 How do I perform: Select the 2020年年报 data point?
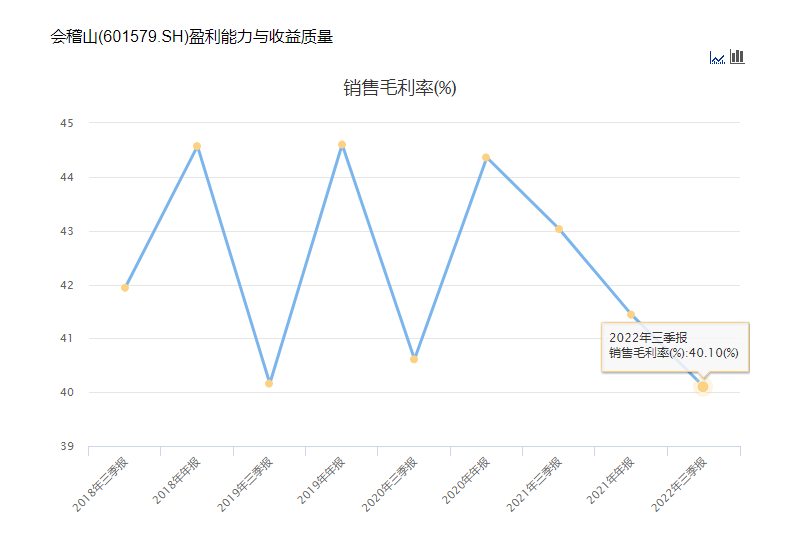(486, 157)
